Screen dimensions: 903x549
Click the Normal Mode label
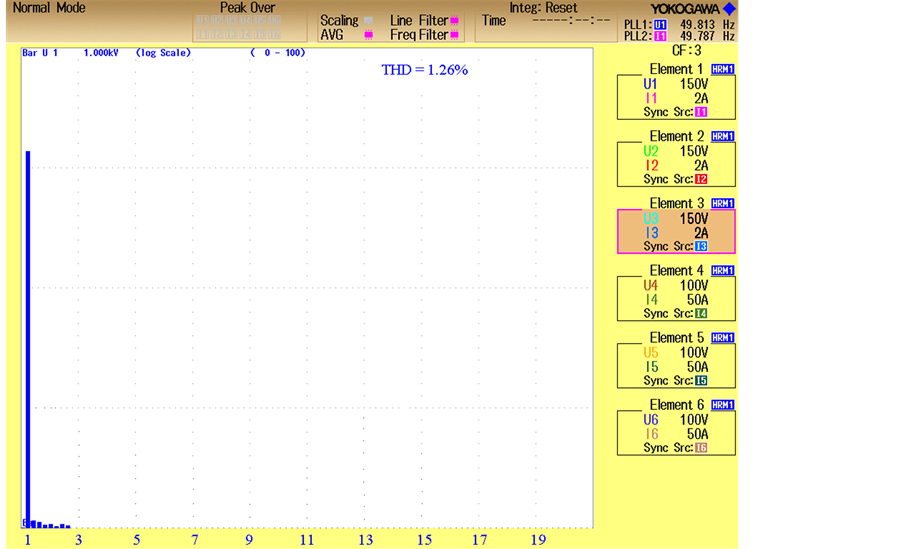click(49, 8)
